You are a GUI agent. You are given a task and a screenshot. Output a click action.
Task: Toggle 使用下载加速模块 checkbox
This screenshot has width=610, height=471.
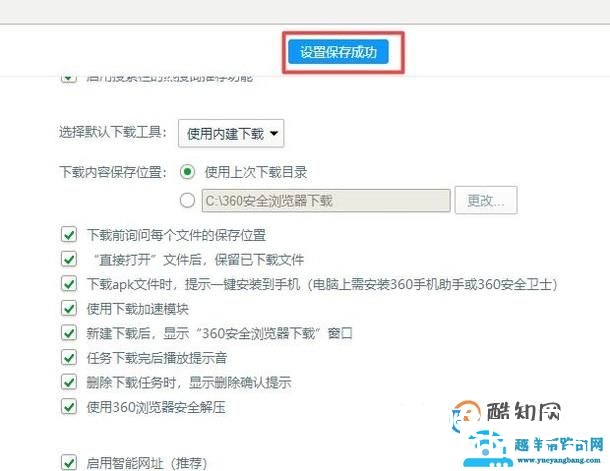(x=69, y=309)
